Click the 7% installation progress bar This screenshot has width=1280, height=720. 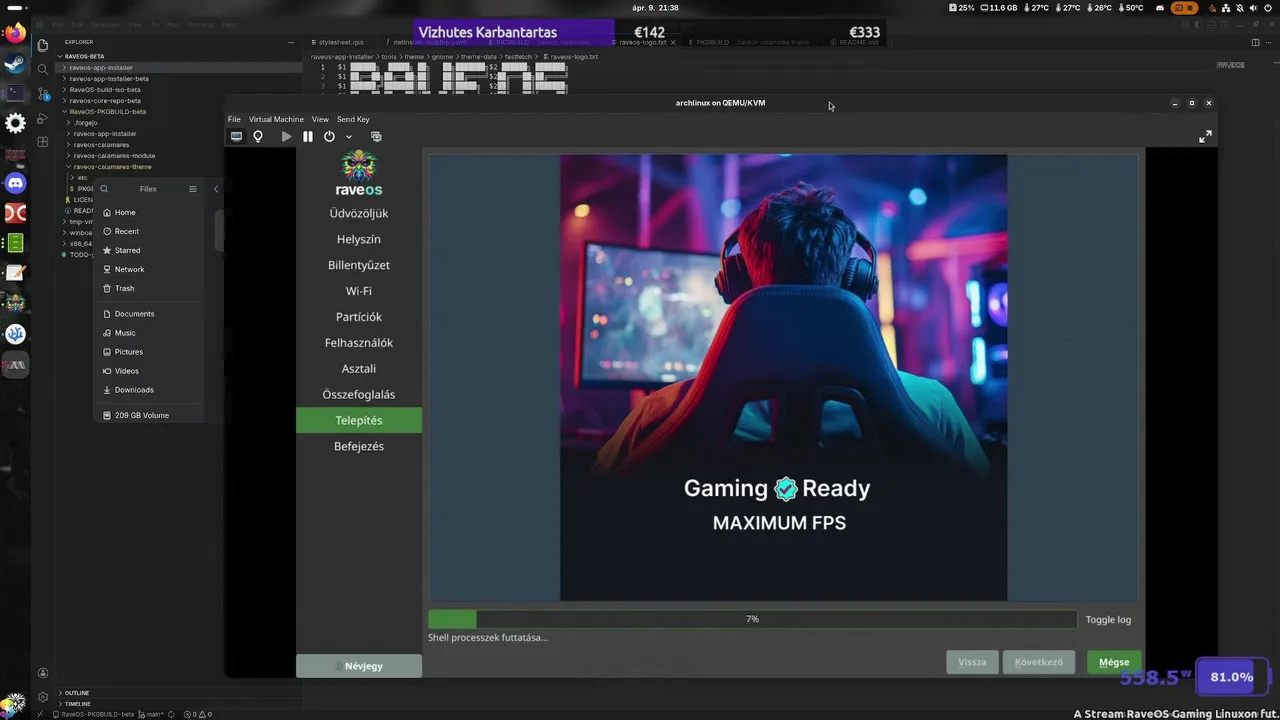[x=752, y=619]
